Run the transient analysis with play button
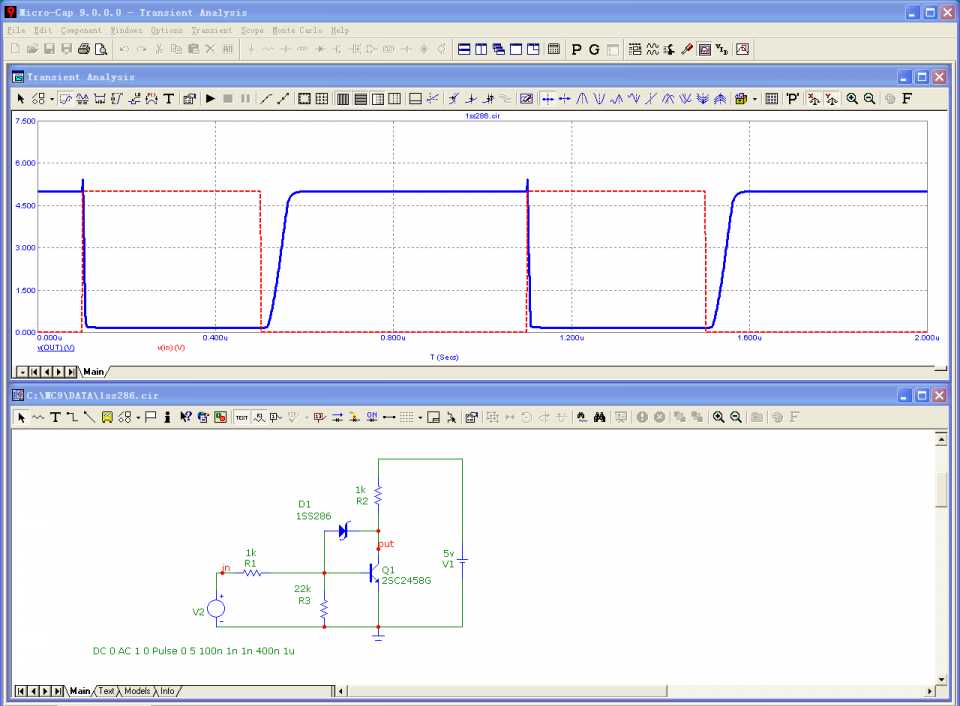This screenshot has height=706, width=960. click(211, 99)
